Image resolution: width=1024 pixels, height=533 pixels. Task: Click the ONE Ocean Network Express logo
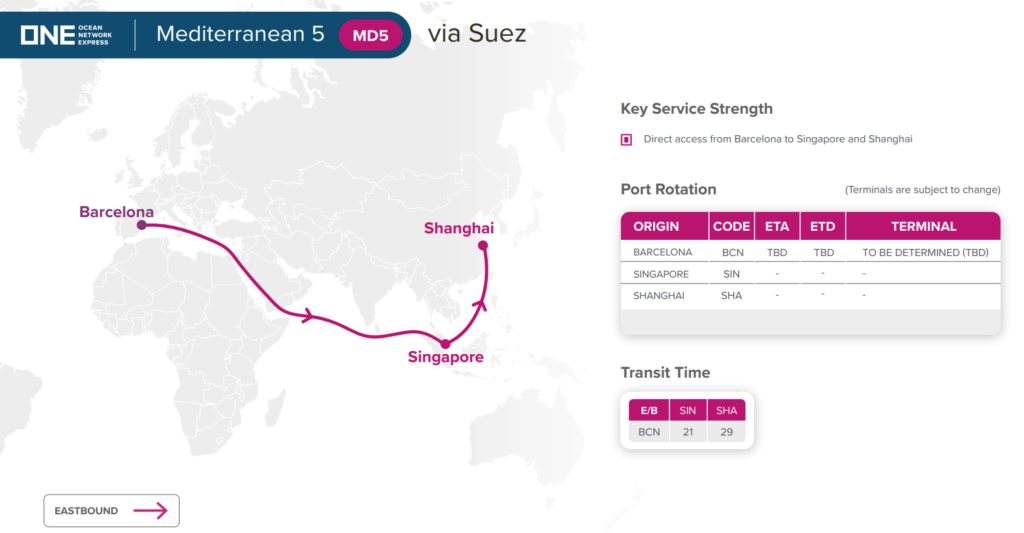68,34
